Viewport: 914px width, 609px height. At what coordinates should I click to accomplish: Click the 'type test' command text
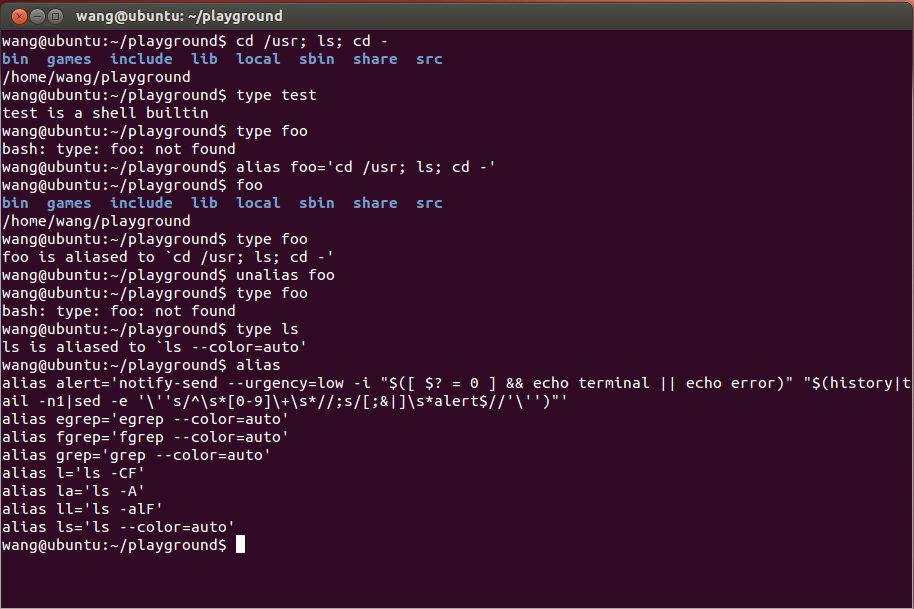coord(276,94)
